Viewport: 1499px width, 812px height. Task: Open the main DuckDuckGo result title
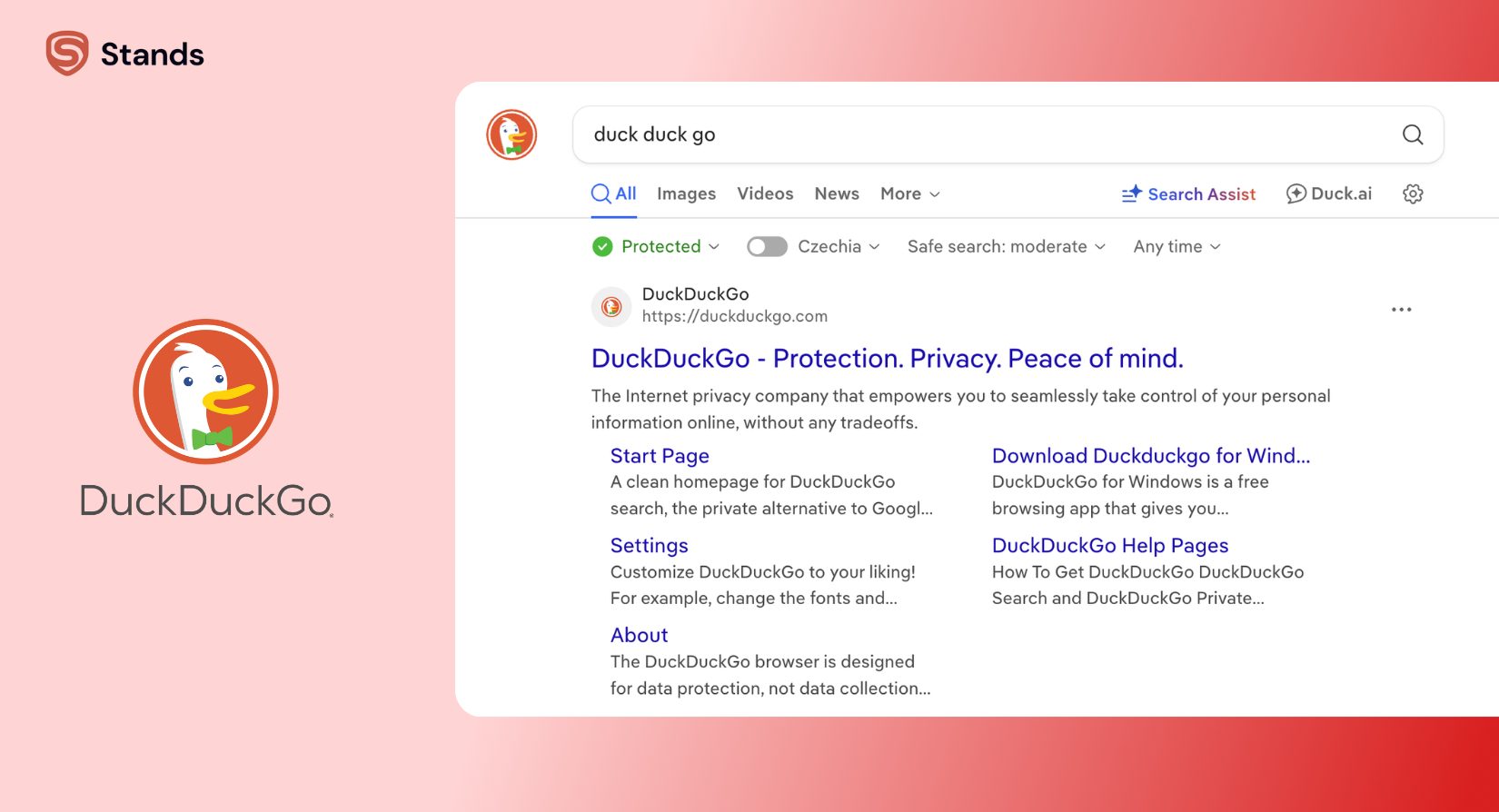887,358
